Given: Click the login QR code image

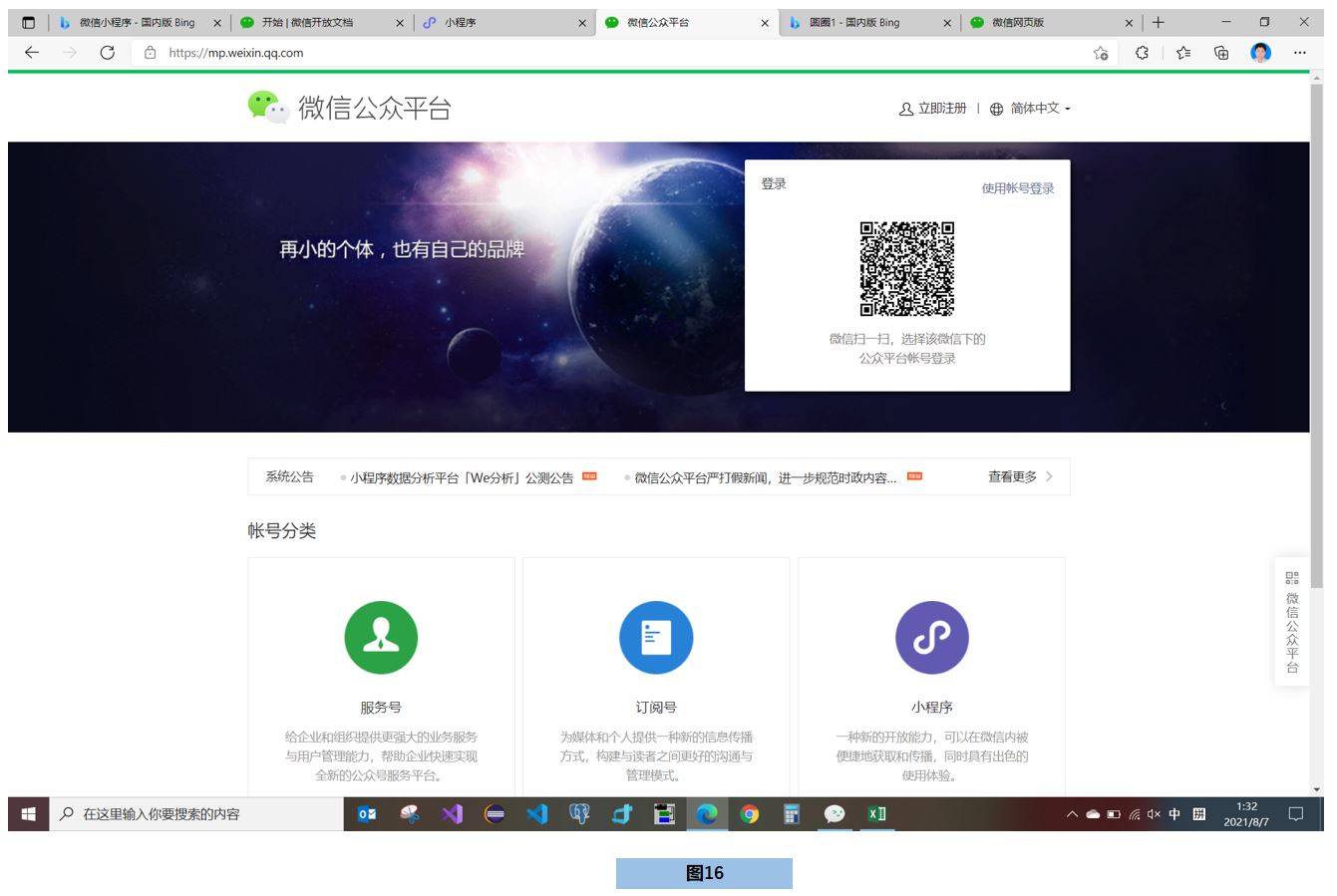Looking at the screenshot, I should (x=907, y=269).
